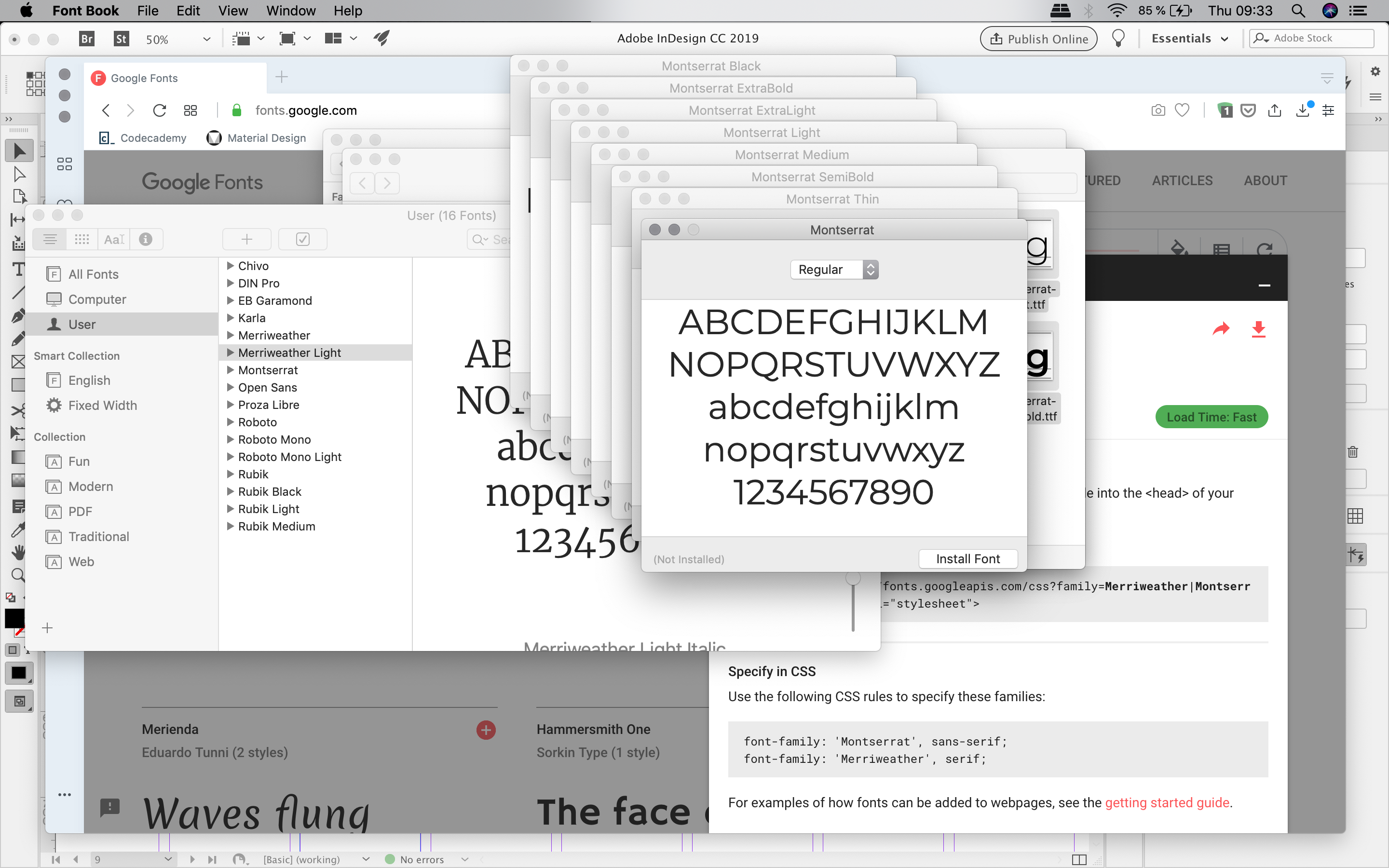Select the Type tool in InDesign toolbox
The image size is (1389, 868).
click(x=18, y=269)
